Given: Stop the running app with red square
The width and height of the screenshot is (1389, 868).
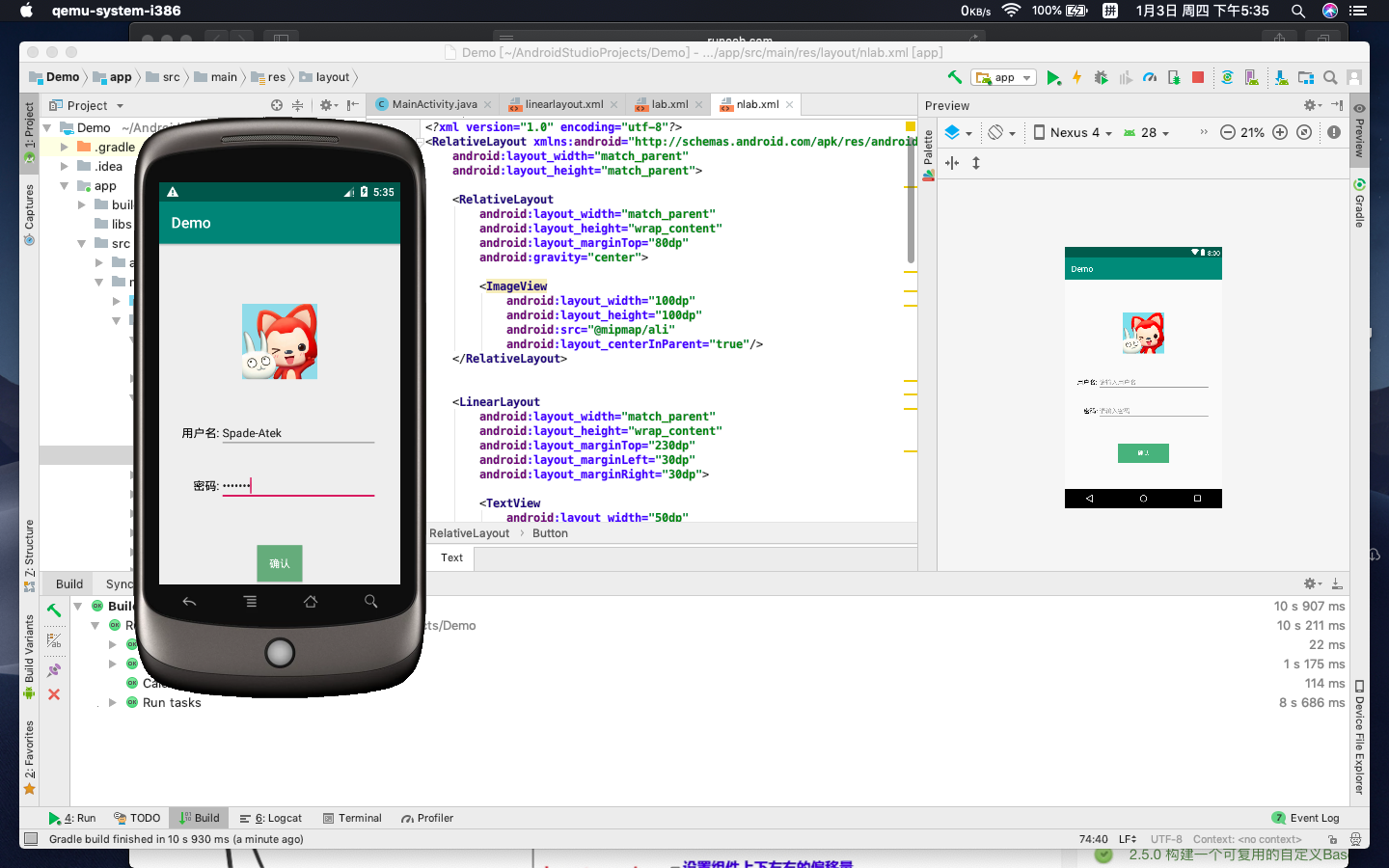Looking at the screenshot, I should click(1198, 77).
